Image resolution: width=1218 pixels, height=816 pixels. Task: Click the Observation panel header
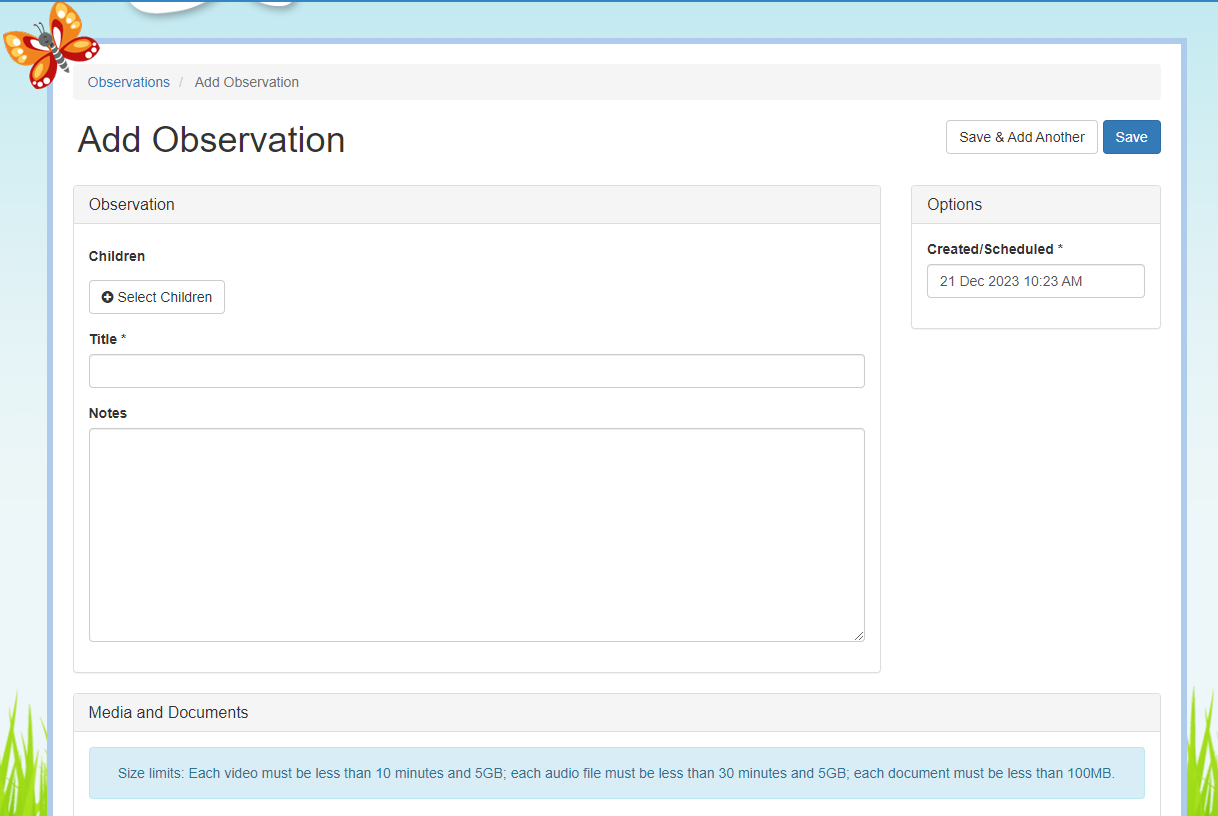pyautogui.click(x=476, y=204)
